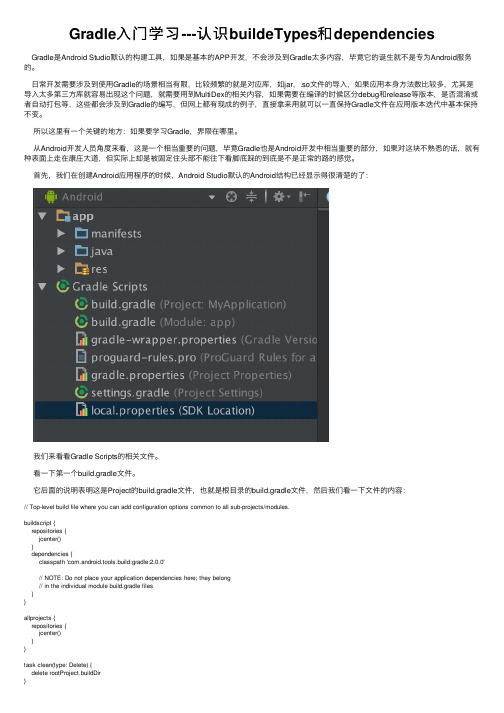The image size is (504, 713).
Task: Open settings.gradle (Project Settings)
Action: [x=168, y=392]
